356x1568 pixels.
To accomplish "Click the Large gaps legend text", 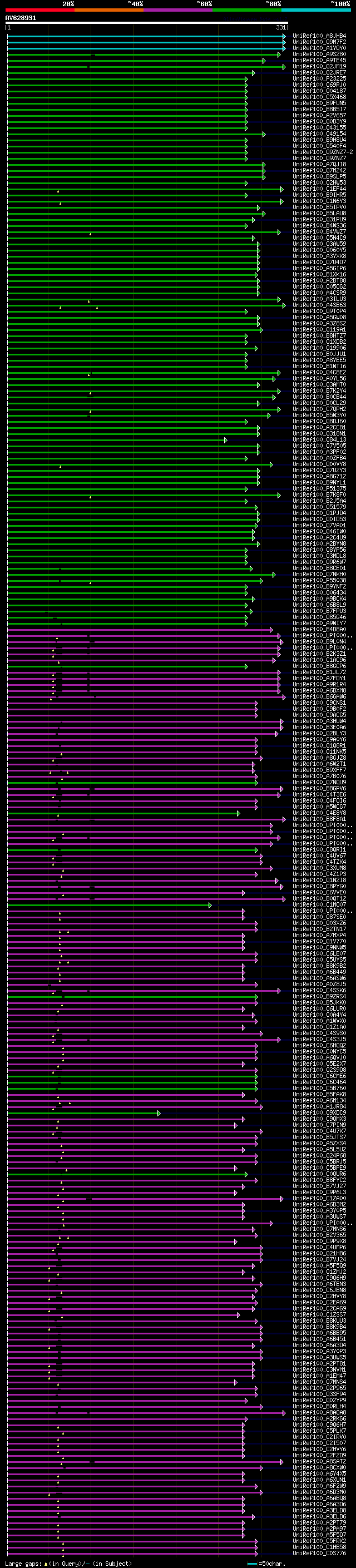I will click(x=24, y=1564).
